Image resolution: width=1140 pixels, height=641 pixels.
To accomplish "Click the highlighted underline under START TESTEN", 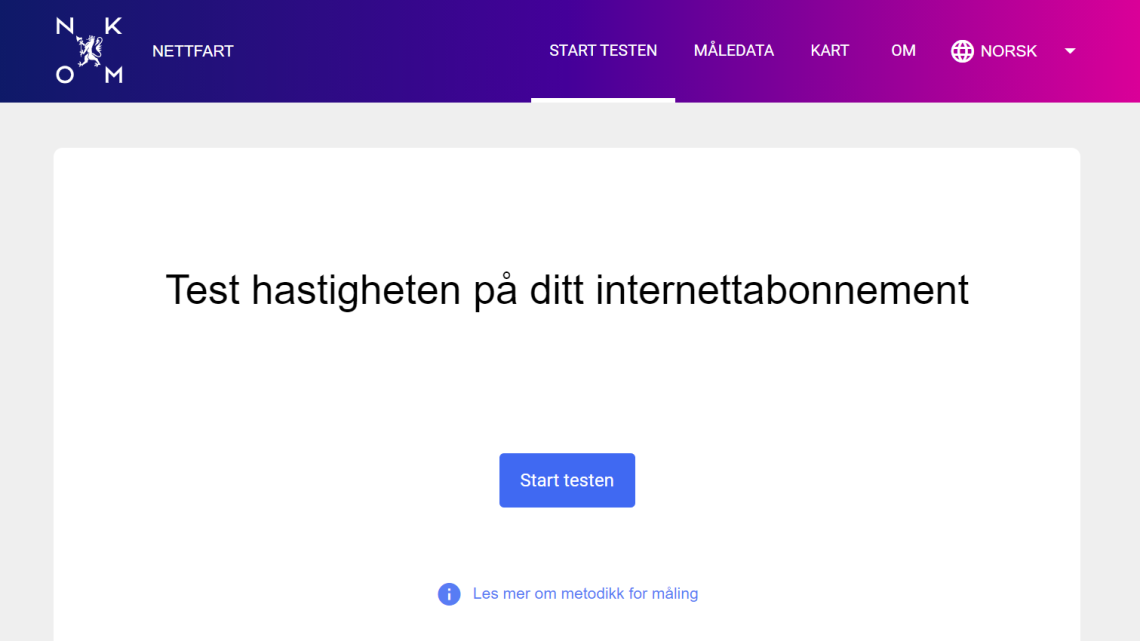I will click(x=602, y=99).
